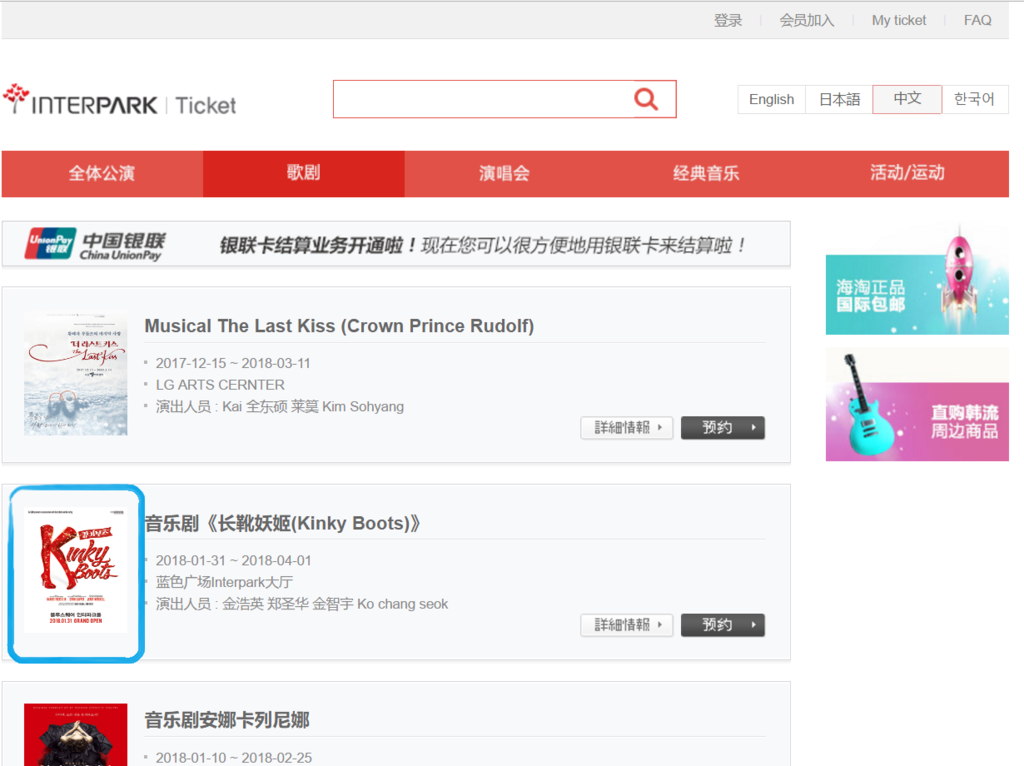View 詳細情報 for Kinky Boots
The height and width of the screenshot is (766, 1024).
(627, 625)
